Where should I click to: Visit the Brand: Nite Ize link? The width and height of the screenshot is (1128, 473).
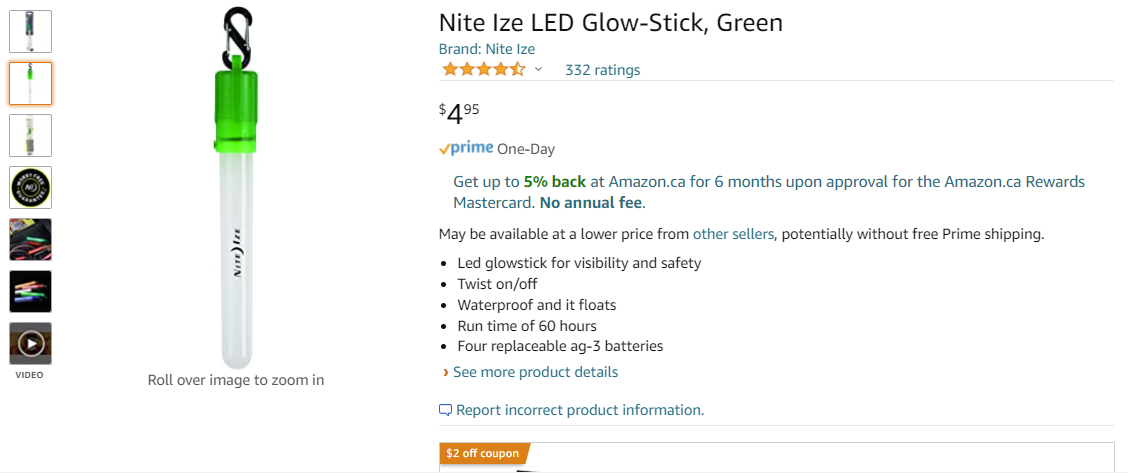click(x=487, y=49)
